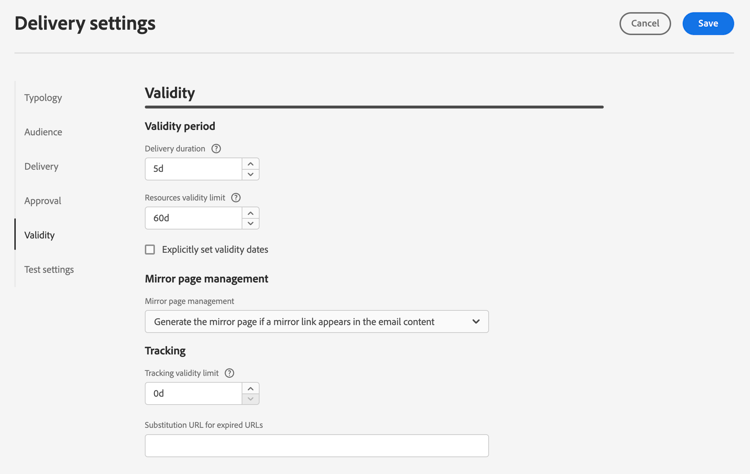Open Mirror page management dropdown

316,322
